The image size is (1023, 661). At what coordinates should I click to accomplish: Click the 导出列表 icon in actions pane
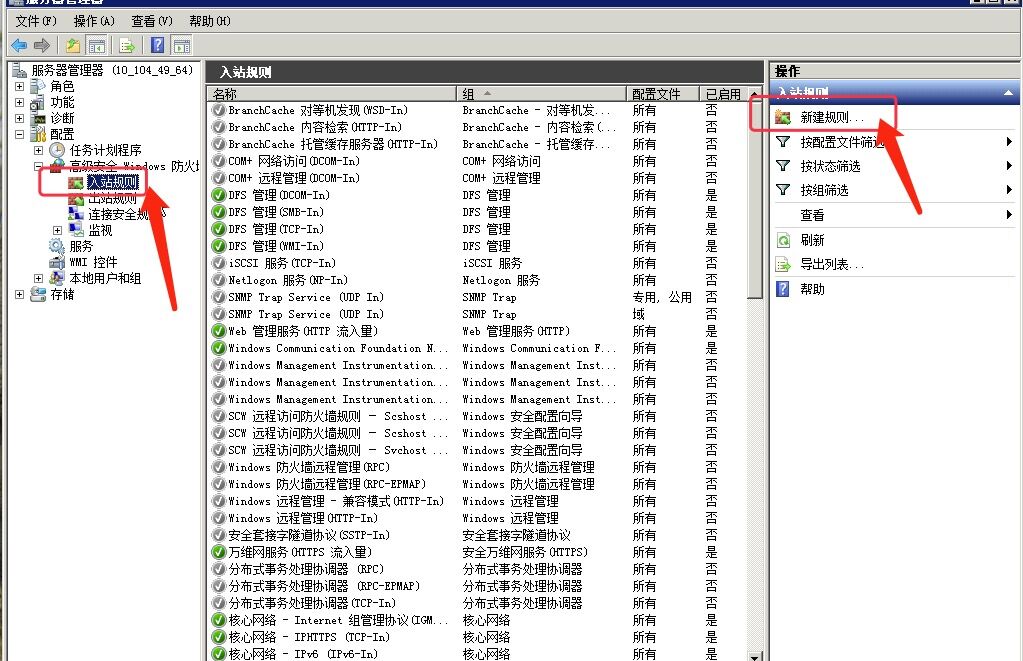[x=784, y=264]
